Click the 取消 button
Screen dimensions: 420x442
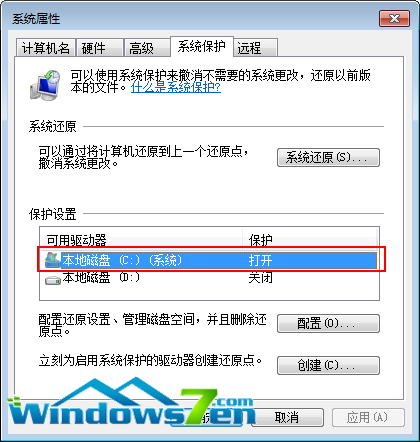click(289, 417)
